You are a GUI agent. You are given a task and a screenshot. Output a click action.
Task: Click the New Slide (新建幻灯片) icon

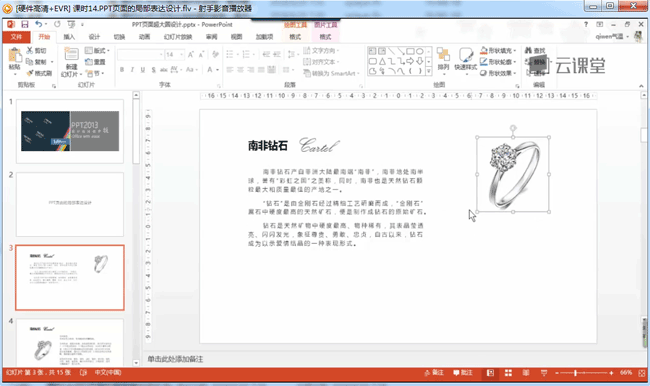71,54
